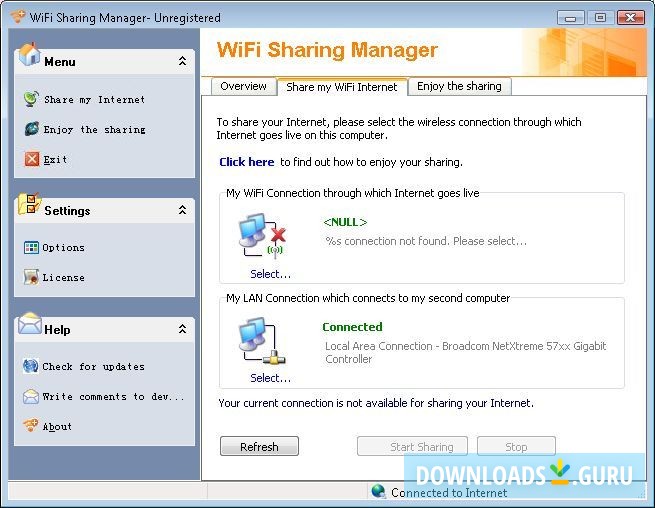
Task: Select the Share my WiFi Internet tab
Action: pyautogui.click(x=342, y=87)
